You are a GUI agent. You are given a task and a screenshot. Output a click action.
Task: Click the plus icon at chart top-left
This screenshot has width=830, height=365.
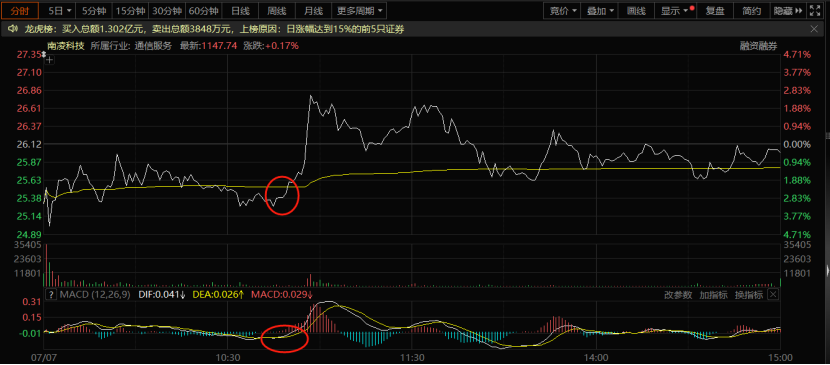pyautogui.click(x=50, y=60)
